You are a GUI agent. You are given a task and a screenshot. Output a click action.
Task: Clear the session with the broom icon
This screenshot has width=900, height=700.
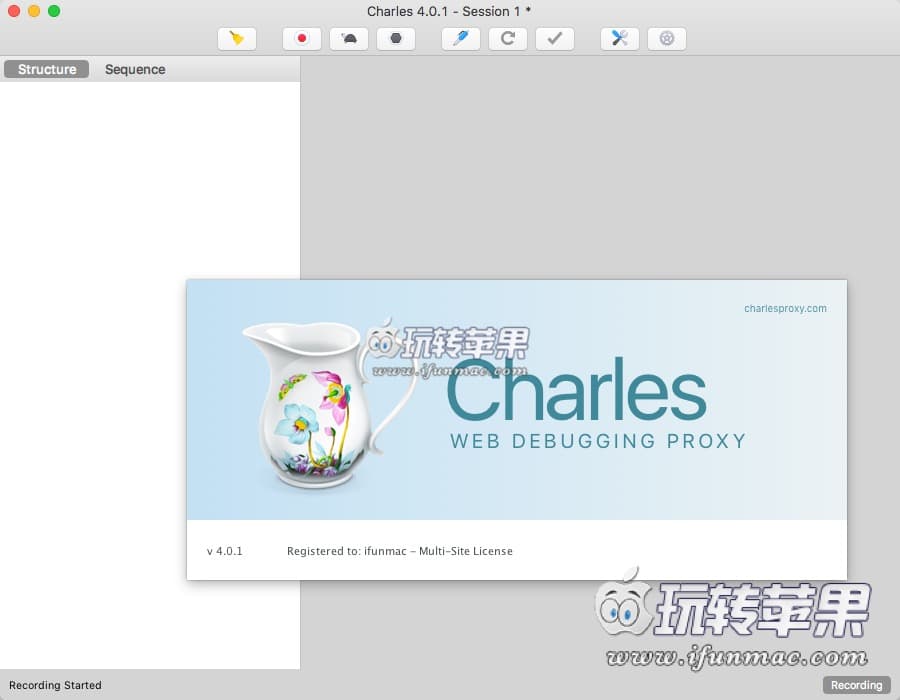[236, 38]
